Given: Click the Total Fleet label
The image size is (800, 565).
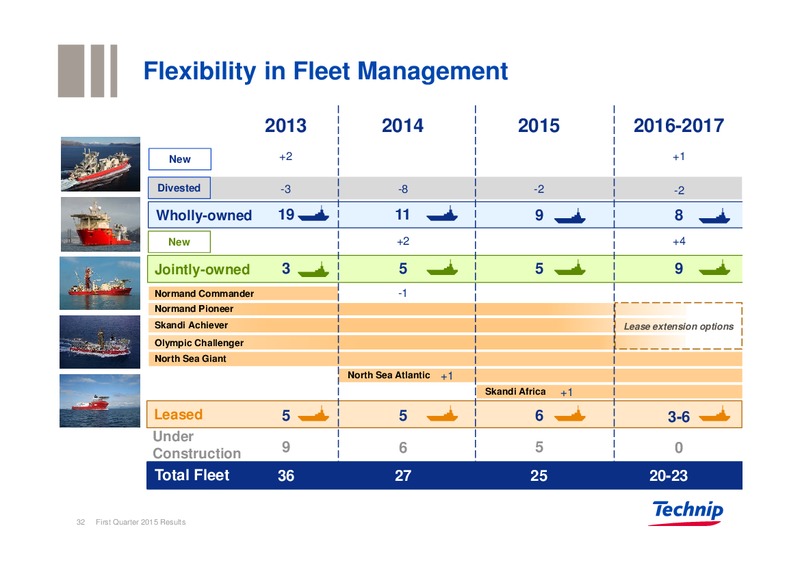Looking at the screenshot, I should 192,475.
